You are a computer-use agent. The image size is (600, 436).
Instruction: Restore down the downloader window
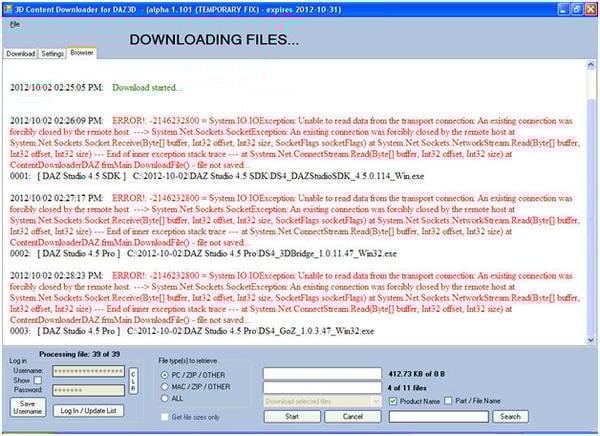pos(577,9)
